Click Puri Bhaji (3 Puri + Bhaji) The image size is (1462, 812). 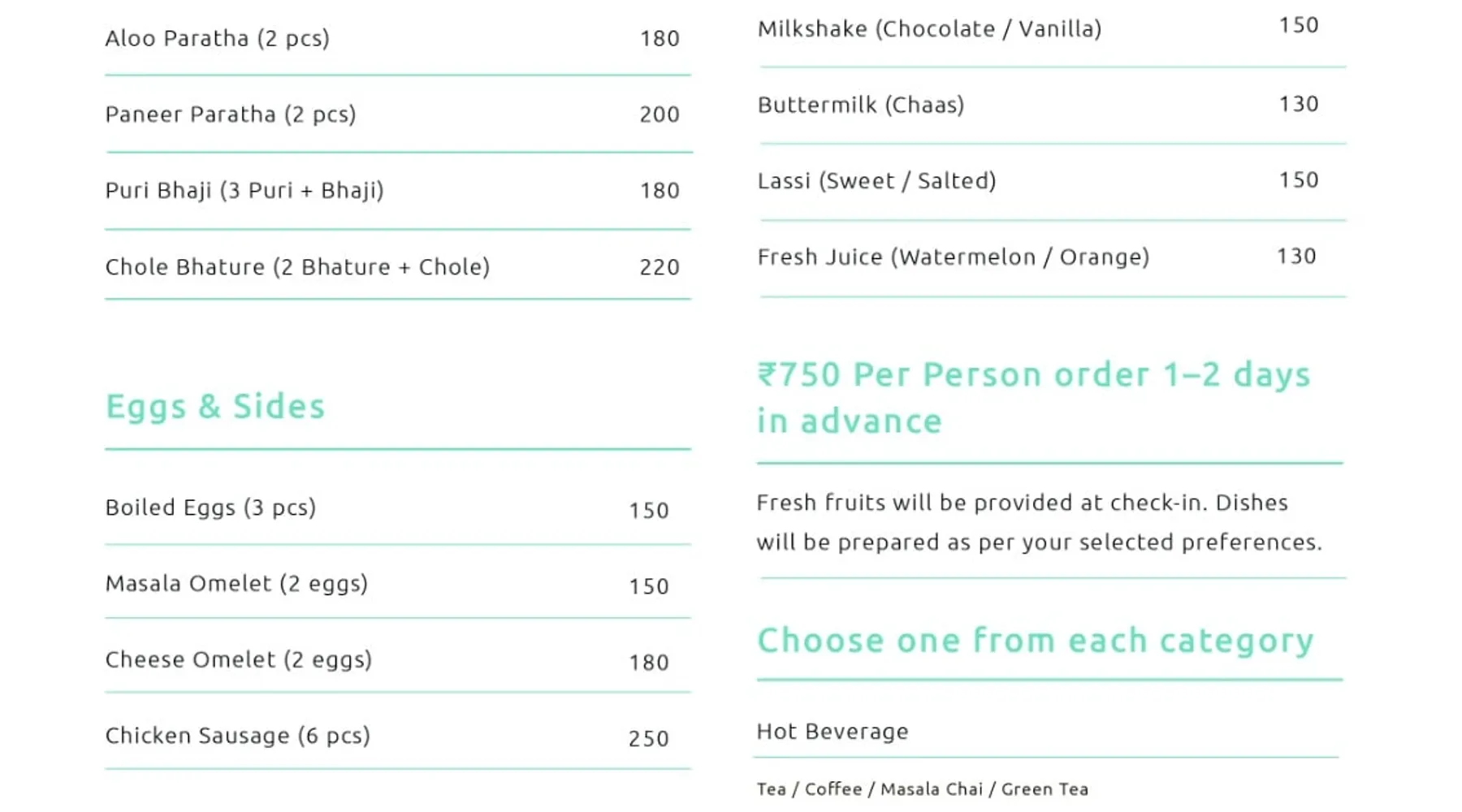[x=244, y=191]
